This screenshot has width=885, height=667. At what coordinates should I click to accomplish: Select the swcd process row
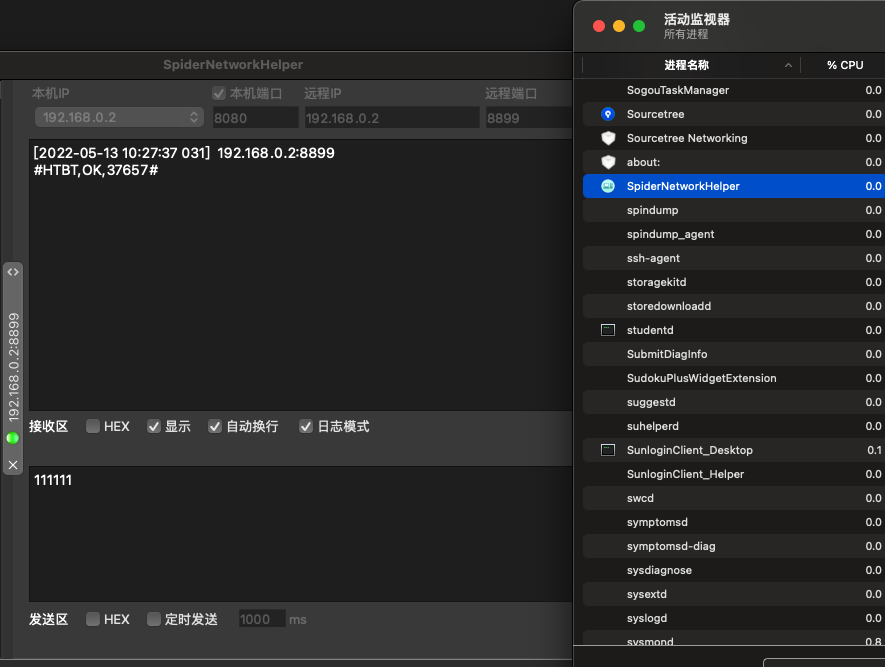tap(734, 498)
